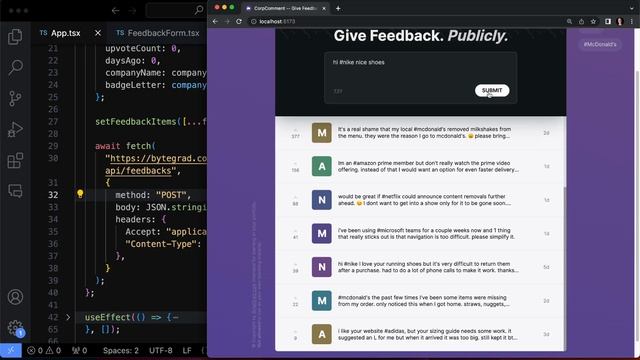Open the chat panel icon in VS Code sidebar
This screenshot has width=640, height=360.
click(15, 191)
